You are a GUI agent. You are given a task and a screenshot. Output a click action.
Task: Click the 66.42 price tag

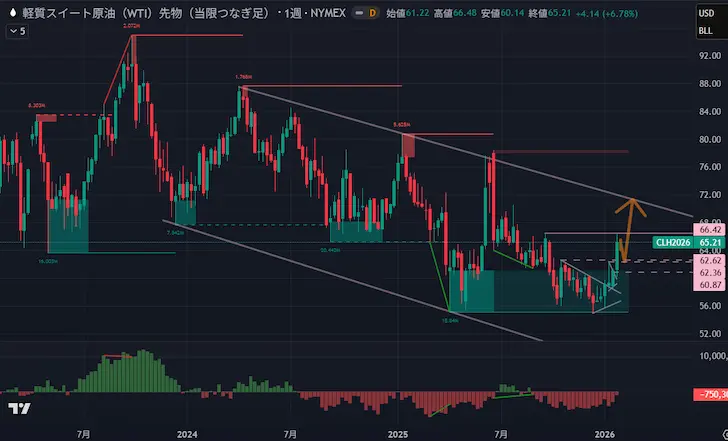[x=710, y=230]
